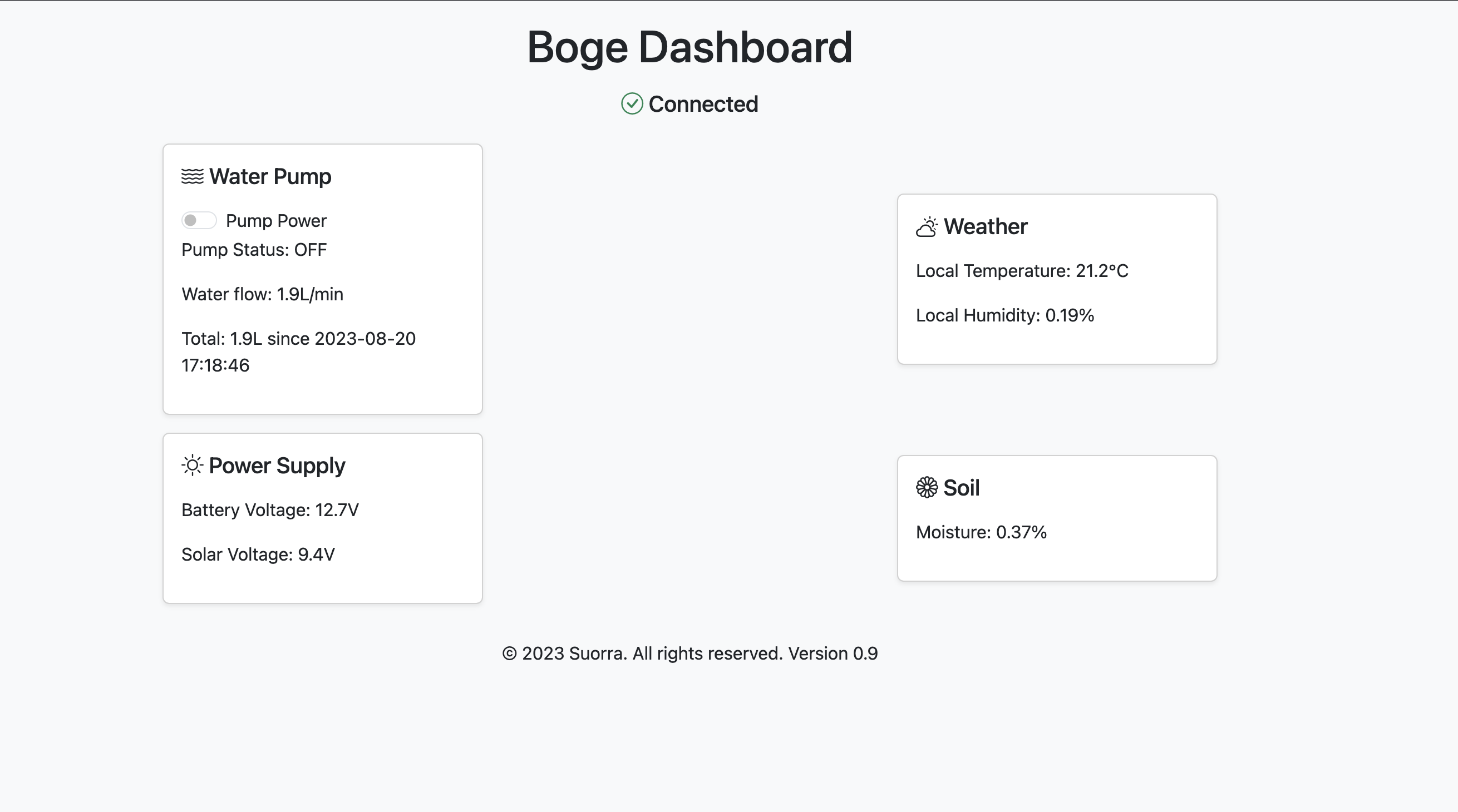The width and height of the screenshot is (1458, 812).
Task: Click the Connected status text
Action: 703,104
